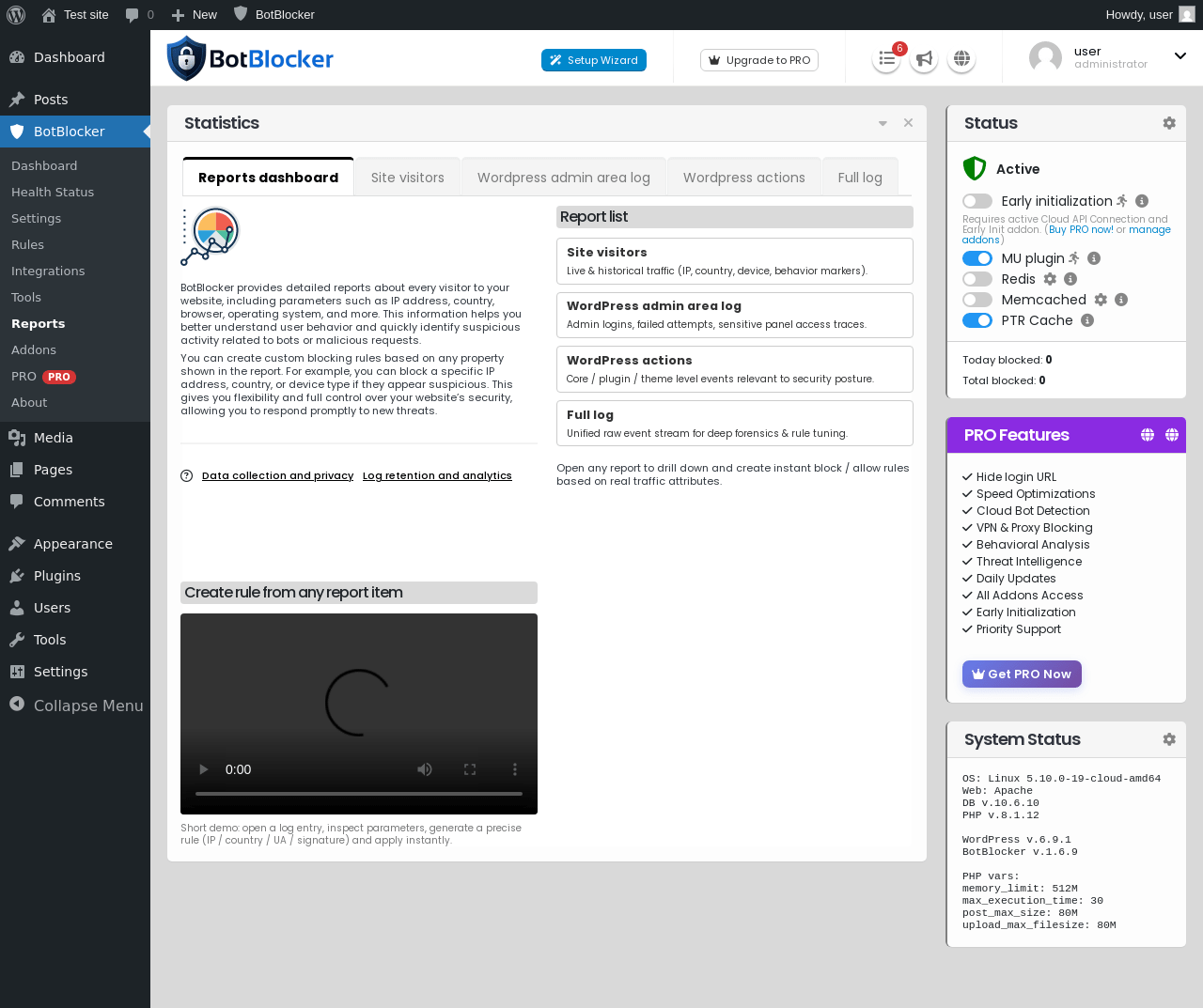Click the info icon next to Redis
1203x1008 pixels.
[x=1070, y=279]
